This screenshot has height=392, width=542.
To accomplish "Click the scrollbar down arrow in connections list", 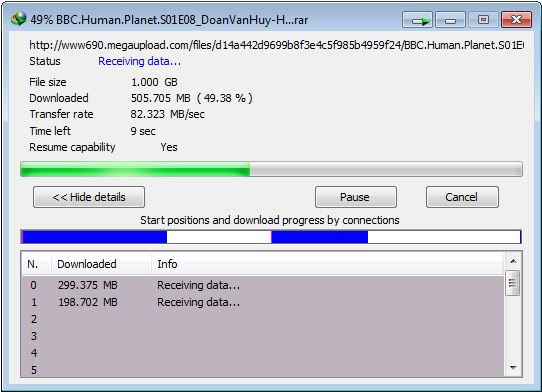I will click(513, 367).
